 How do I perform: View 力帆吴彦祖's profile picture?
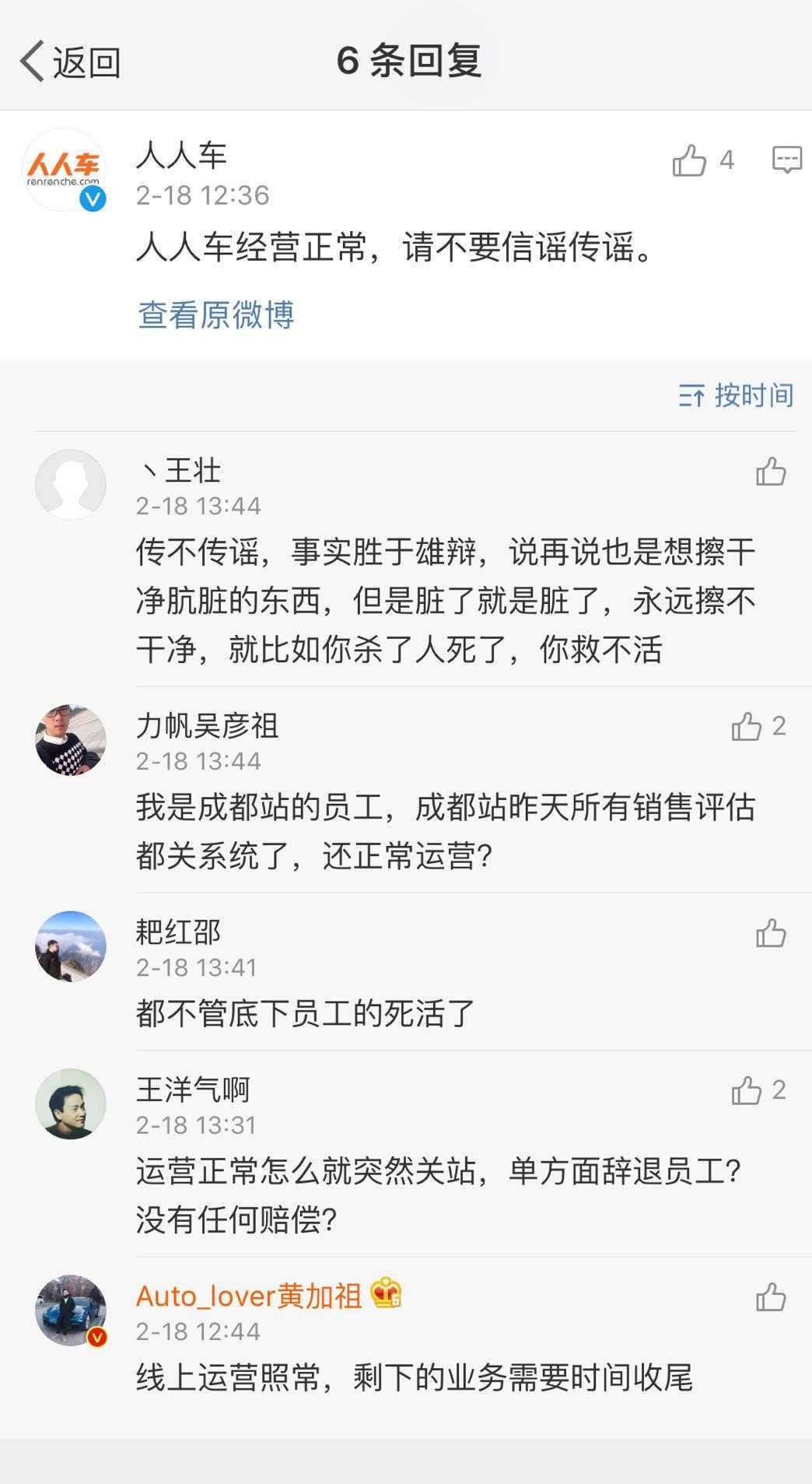click(71, 739)
